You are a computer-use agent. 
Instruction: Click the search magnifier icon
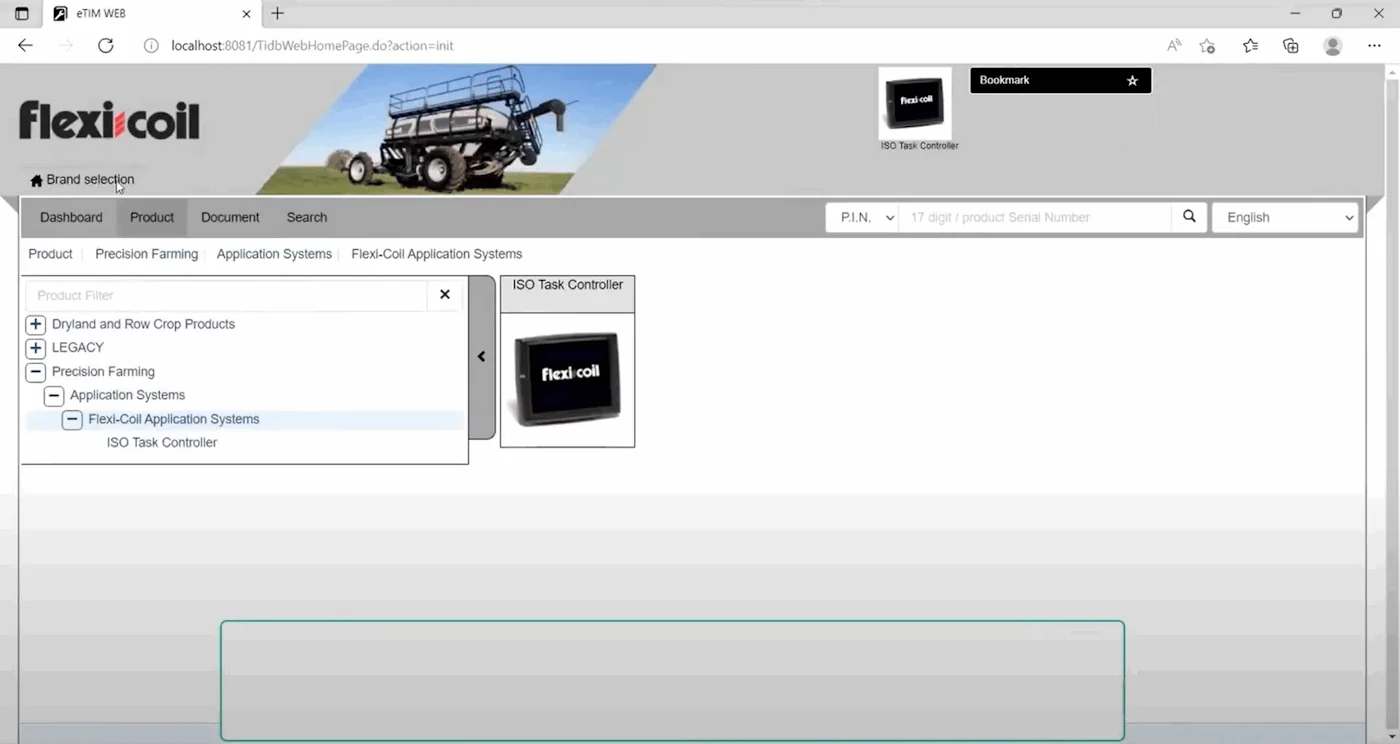[1189, 216]
